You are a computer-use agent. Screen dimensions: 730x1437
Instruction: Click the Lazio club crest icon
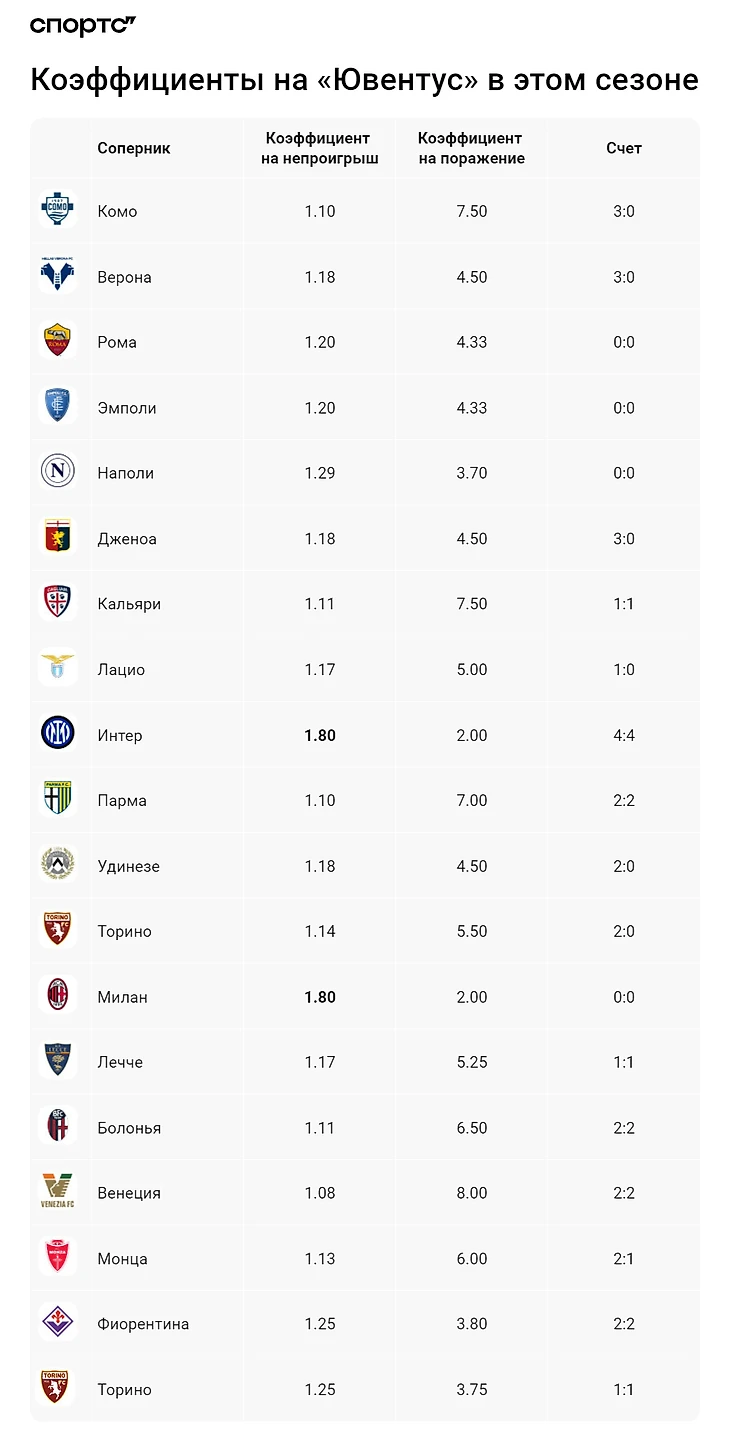tap(58, 669)
